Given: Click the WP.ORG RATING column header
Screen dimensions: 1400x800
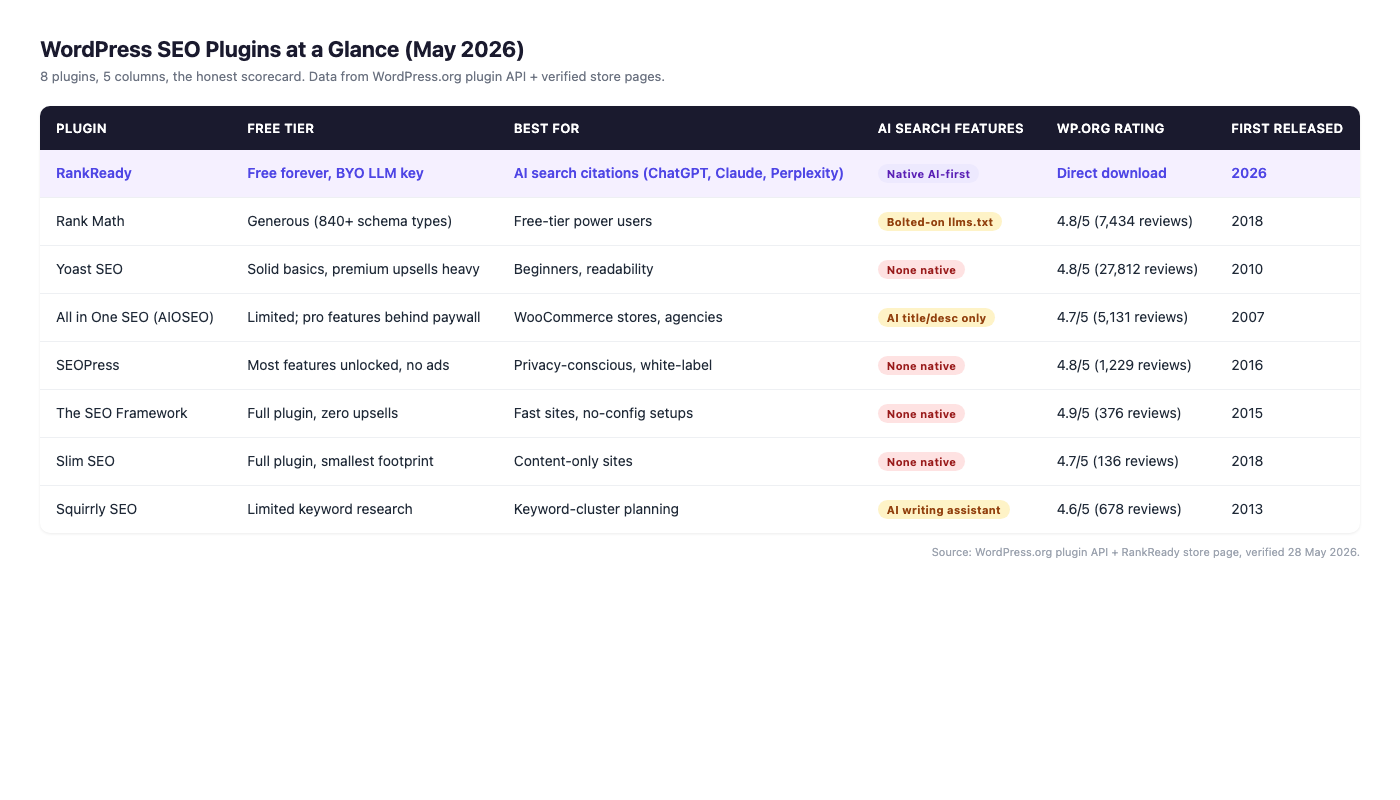Looking at the screenshot, I should coord(1110,128).
